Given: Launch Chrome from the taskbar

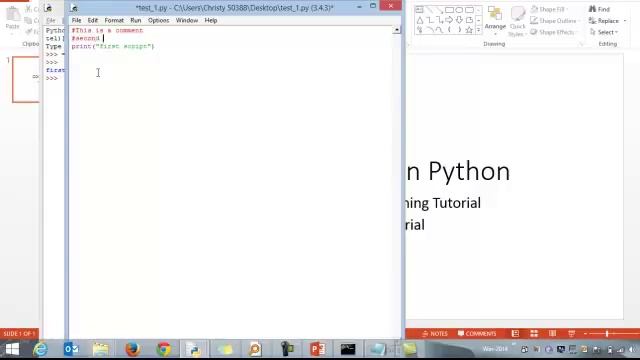Looking at the screenshot, I should tap(164, 349).
